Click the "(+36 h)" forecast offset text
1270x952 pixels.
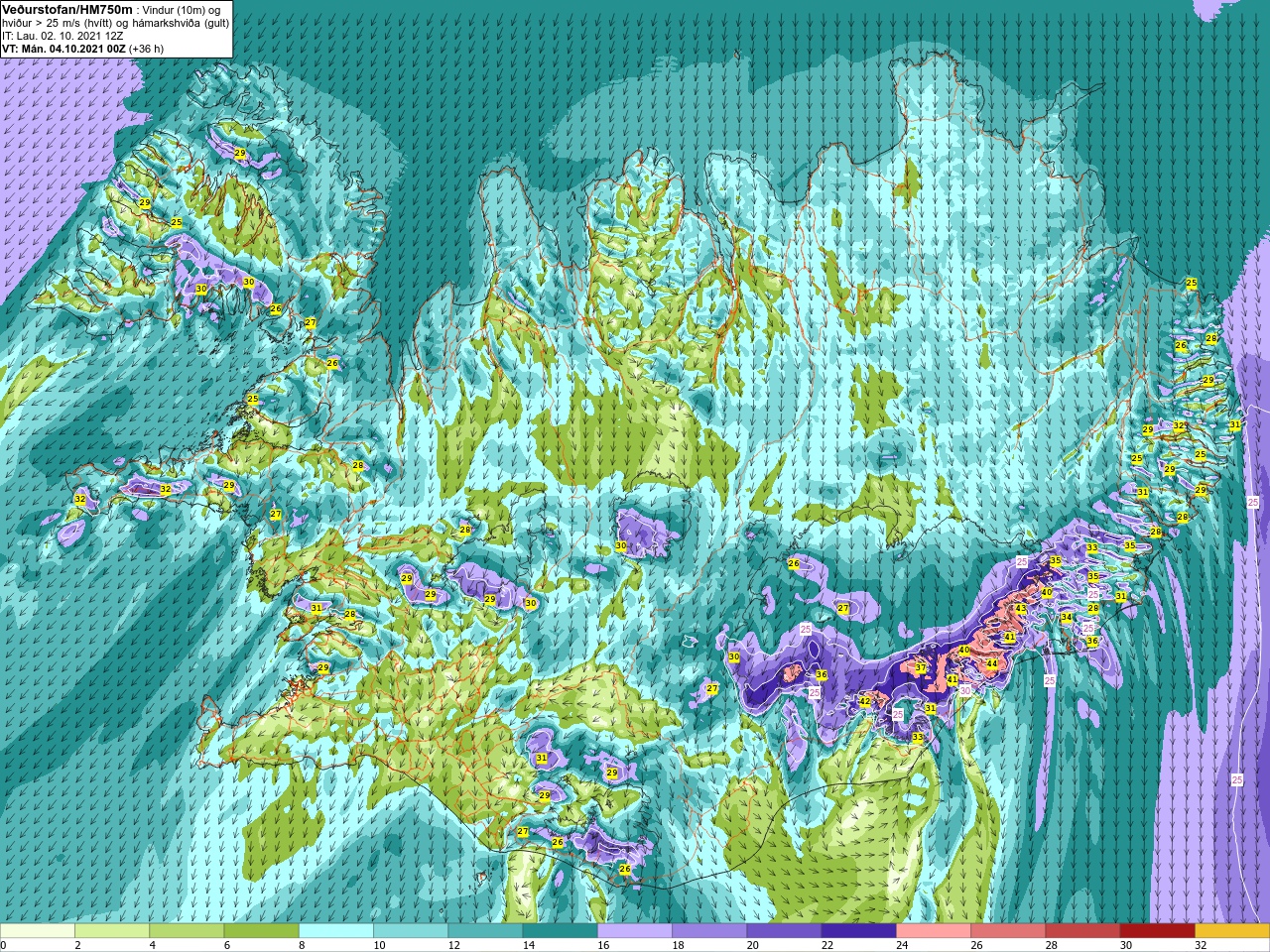coord(147,48)
